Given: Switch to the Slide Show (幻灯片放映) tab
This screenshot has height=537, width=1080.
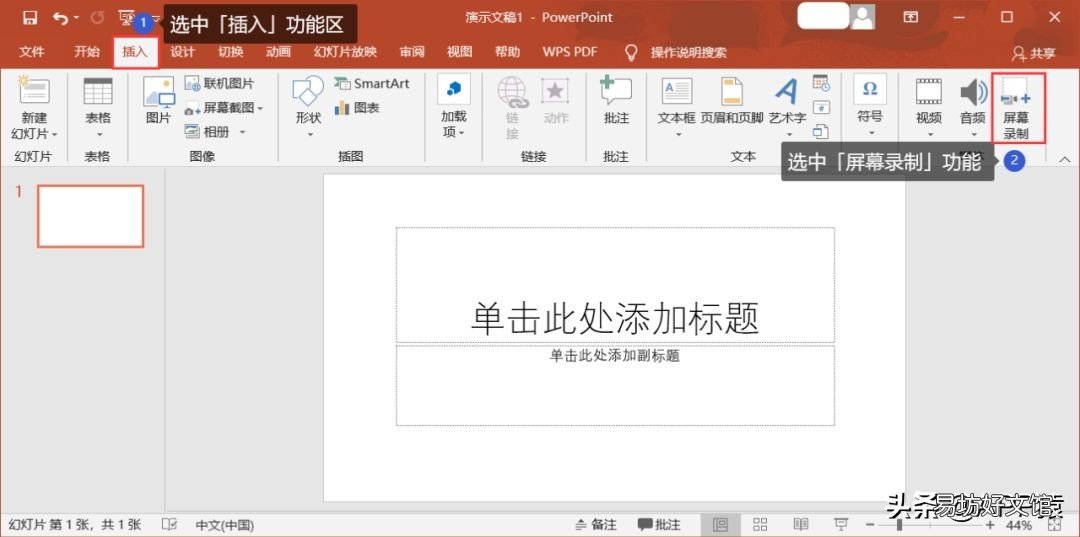Looking at the screenshot, I should [x=345, y=52].
